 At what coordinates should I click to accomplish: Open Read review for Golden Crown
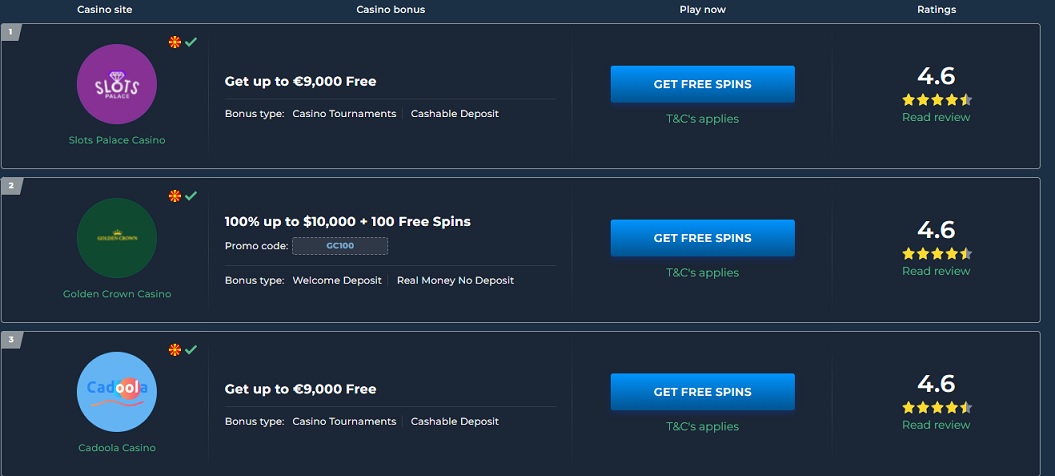pyautogui.click(x=936, y=271)
